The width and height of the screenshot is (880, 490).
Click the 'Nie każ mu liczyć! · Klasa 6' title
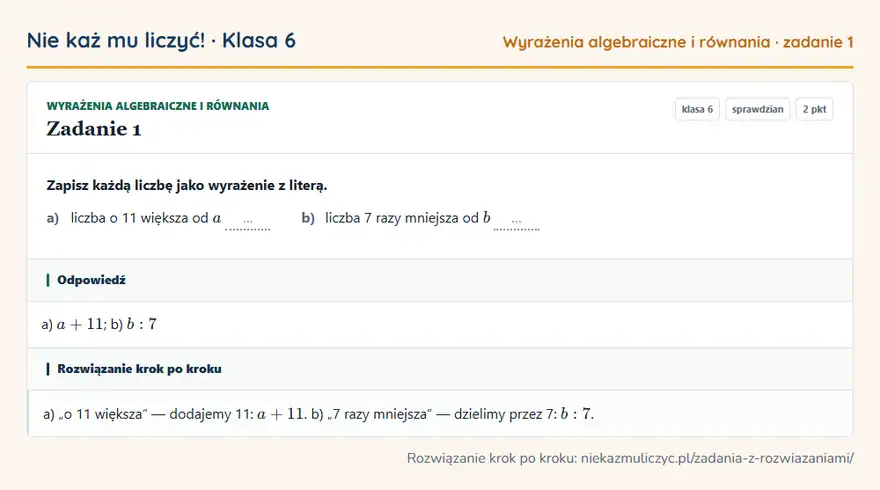click(x=161, y=41)
